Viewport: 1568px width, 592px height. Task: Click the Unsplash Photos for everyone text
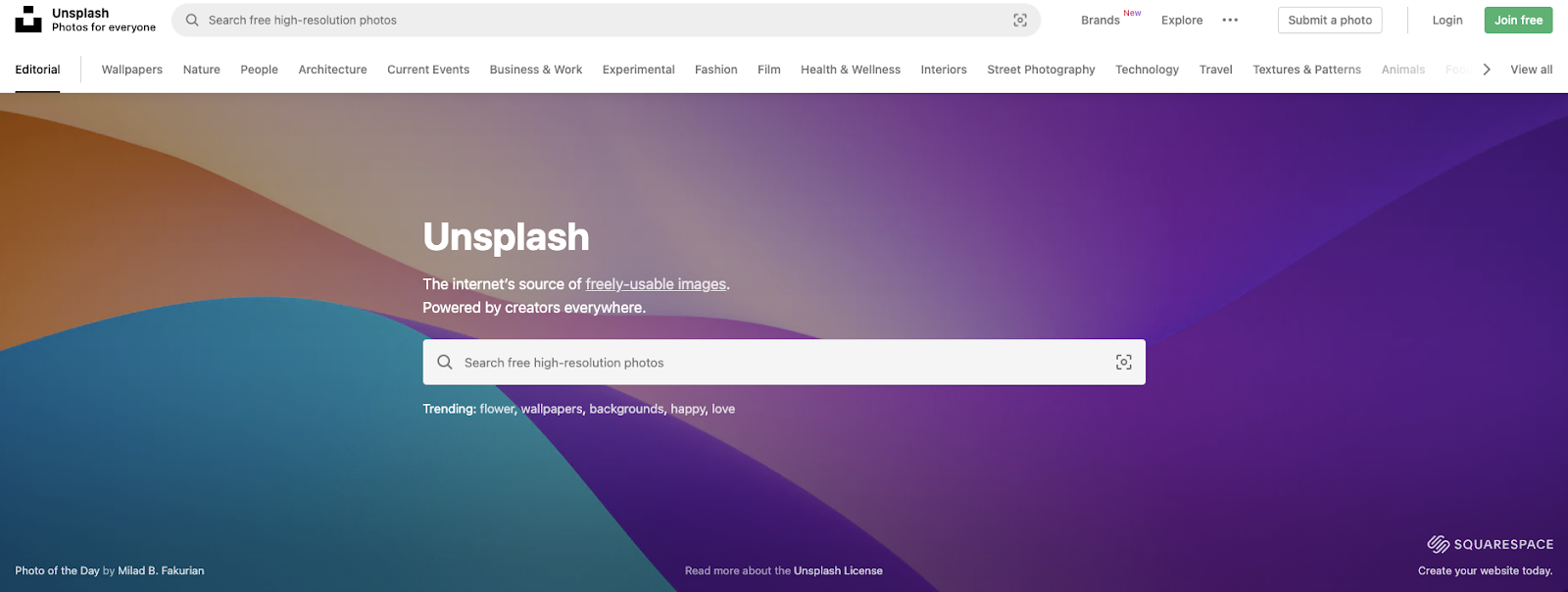coord(104,20)
